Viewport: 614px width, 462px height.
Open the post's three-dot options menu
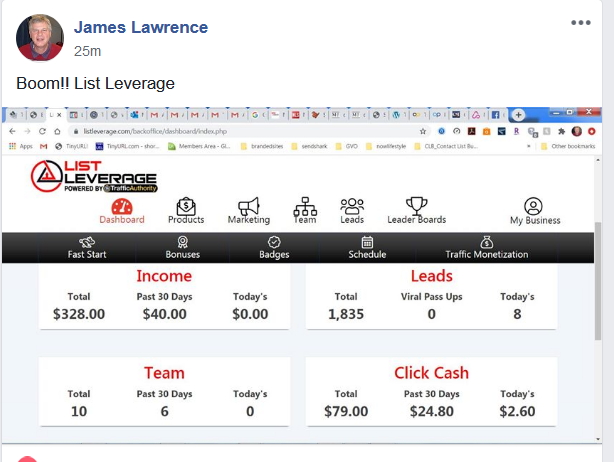[x=581, y=23]
